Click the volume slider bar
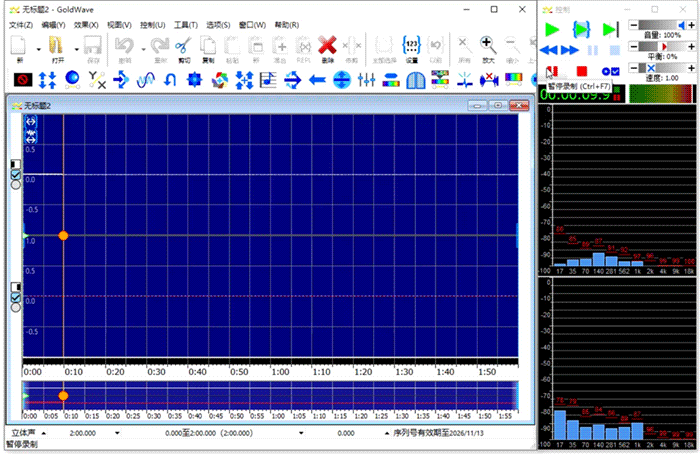700x454 pixels. pos(662,25)
